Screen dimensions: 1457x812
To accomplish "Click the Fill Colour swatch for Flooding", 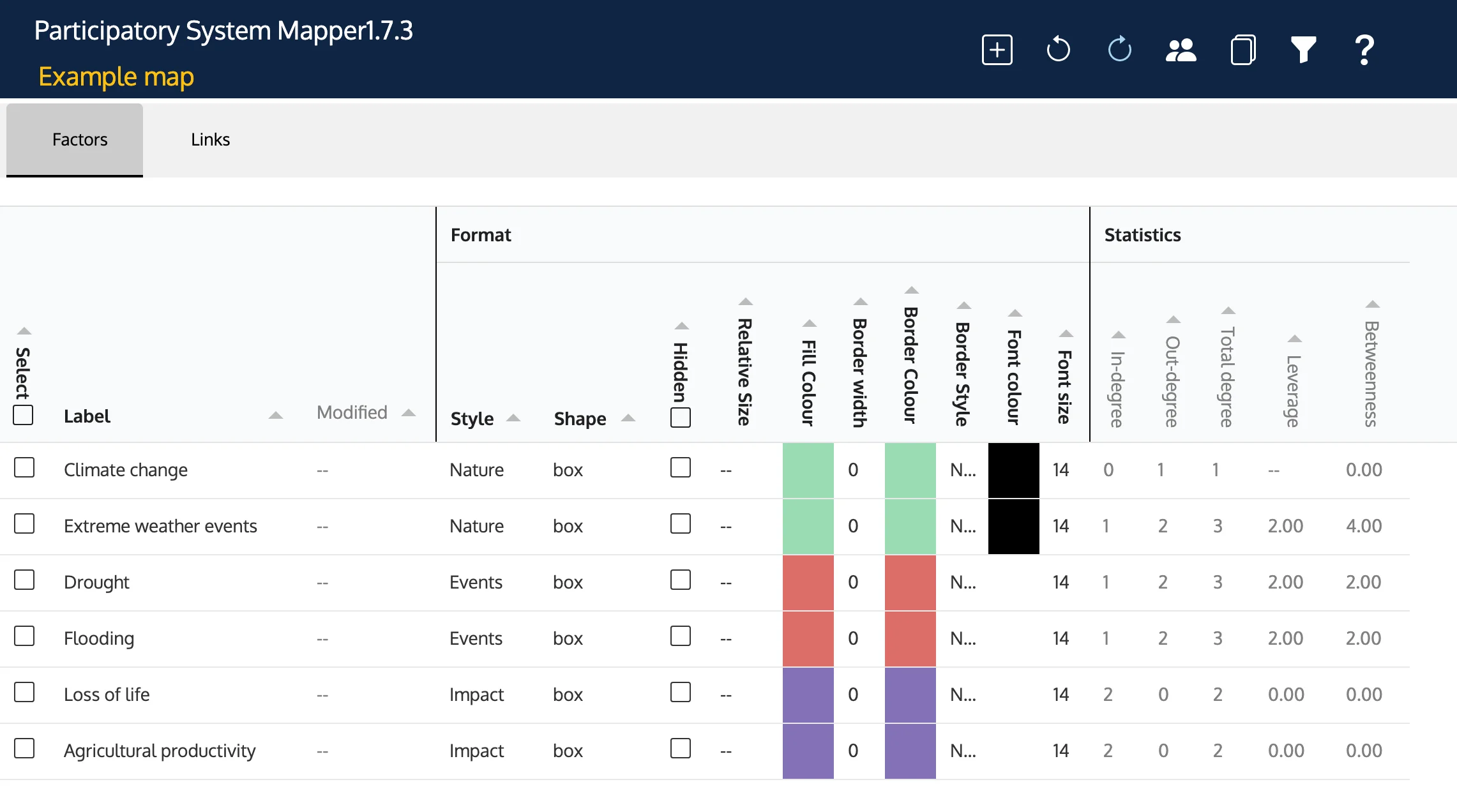I will pyautogui.click(x=808, y=638).
